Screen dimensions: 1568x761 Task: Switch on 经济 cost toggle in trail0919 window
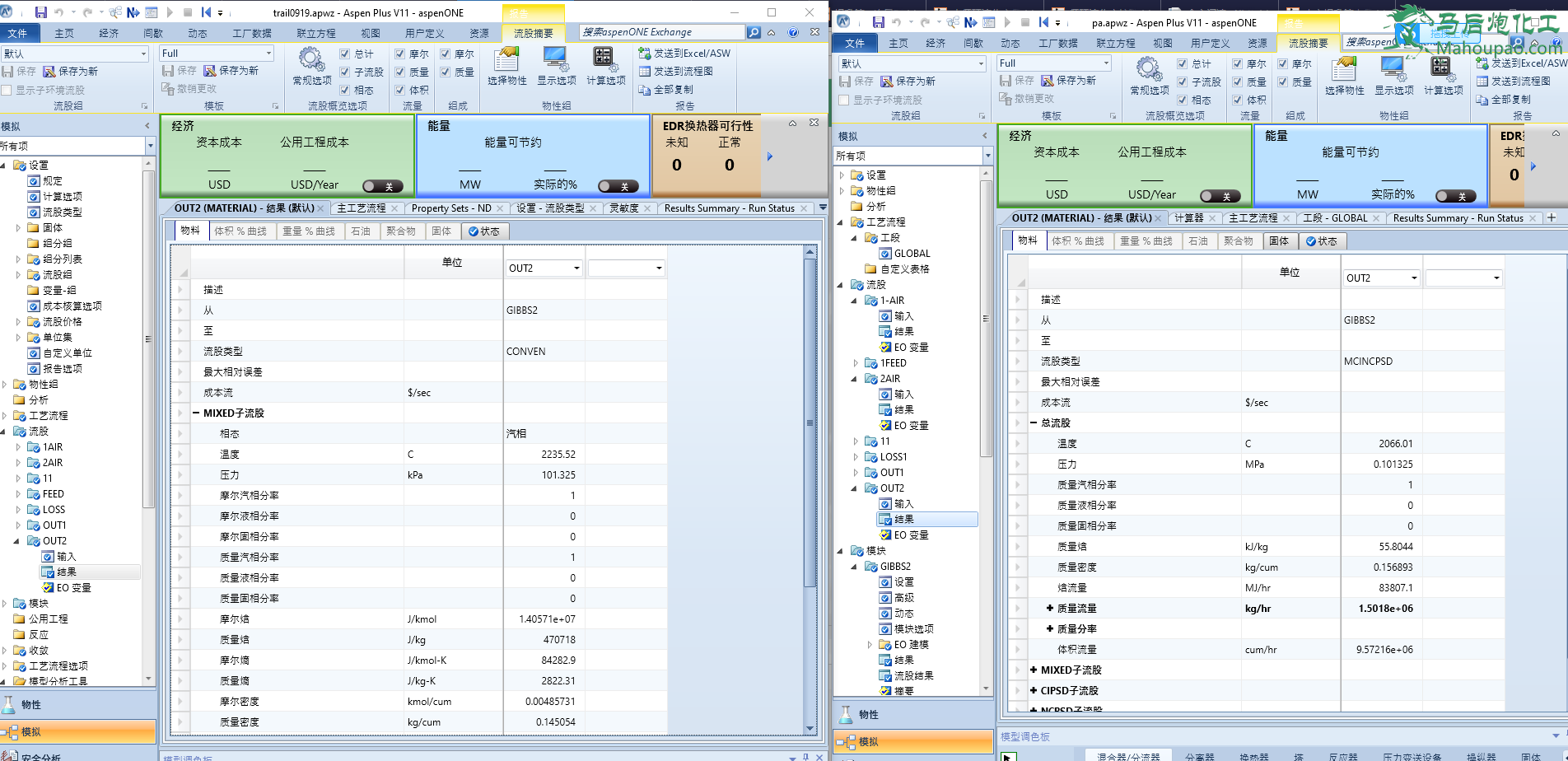[x=383, y=186]
